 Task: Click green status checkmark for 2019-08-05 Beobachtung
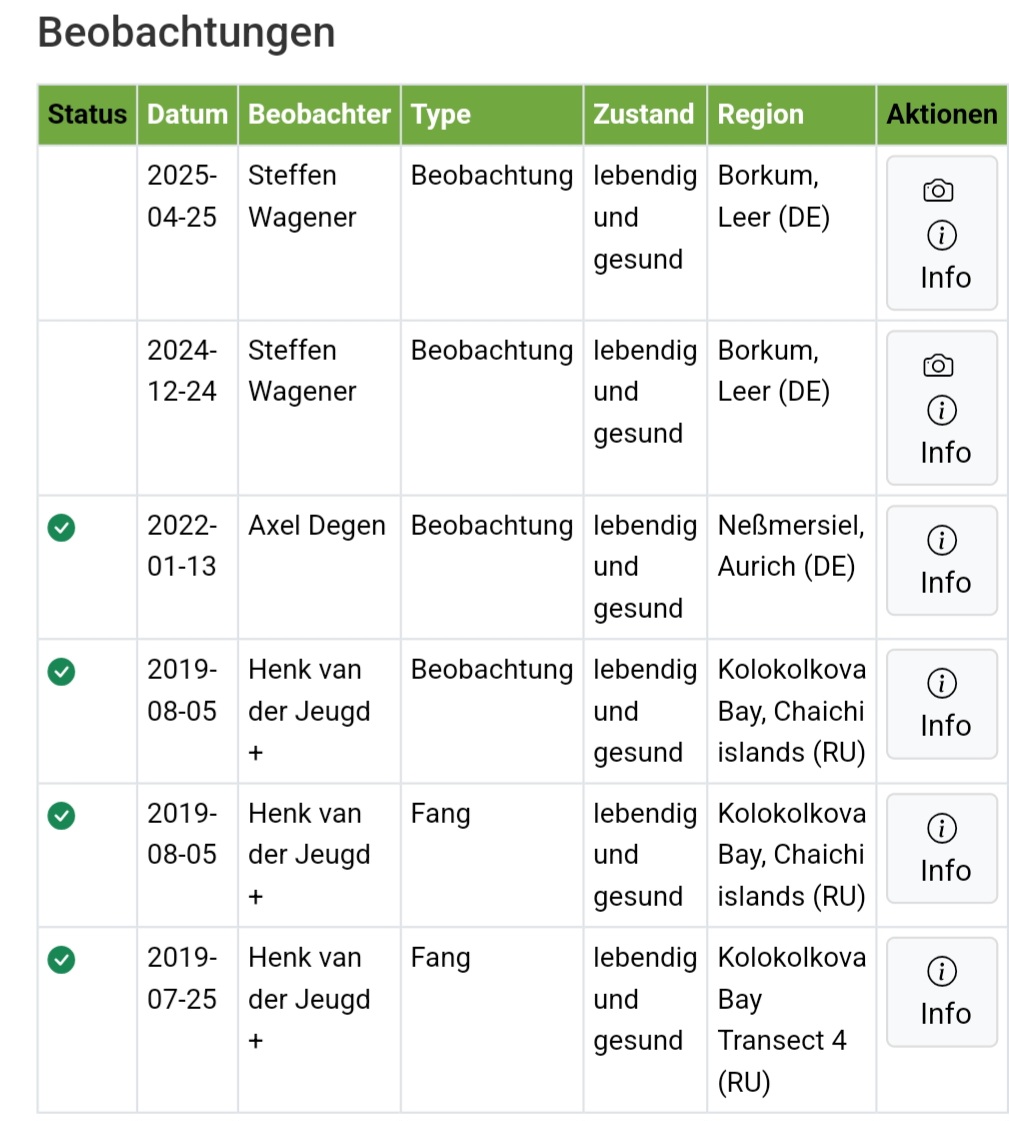(x=62, y=672)
